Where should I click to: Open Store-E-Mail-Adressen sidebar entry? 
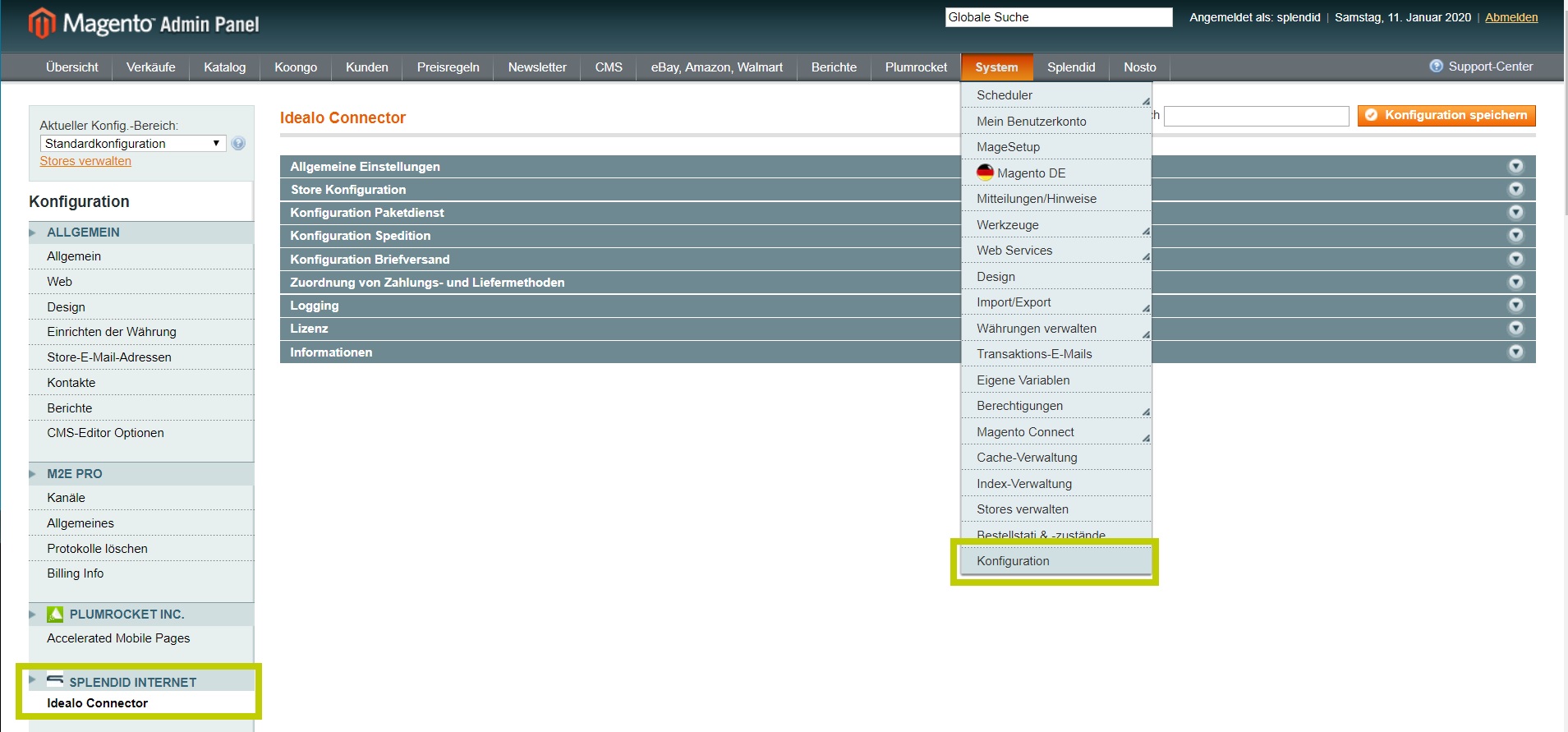point(141,357)
